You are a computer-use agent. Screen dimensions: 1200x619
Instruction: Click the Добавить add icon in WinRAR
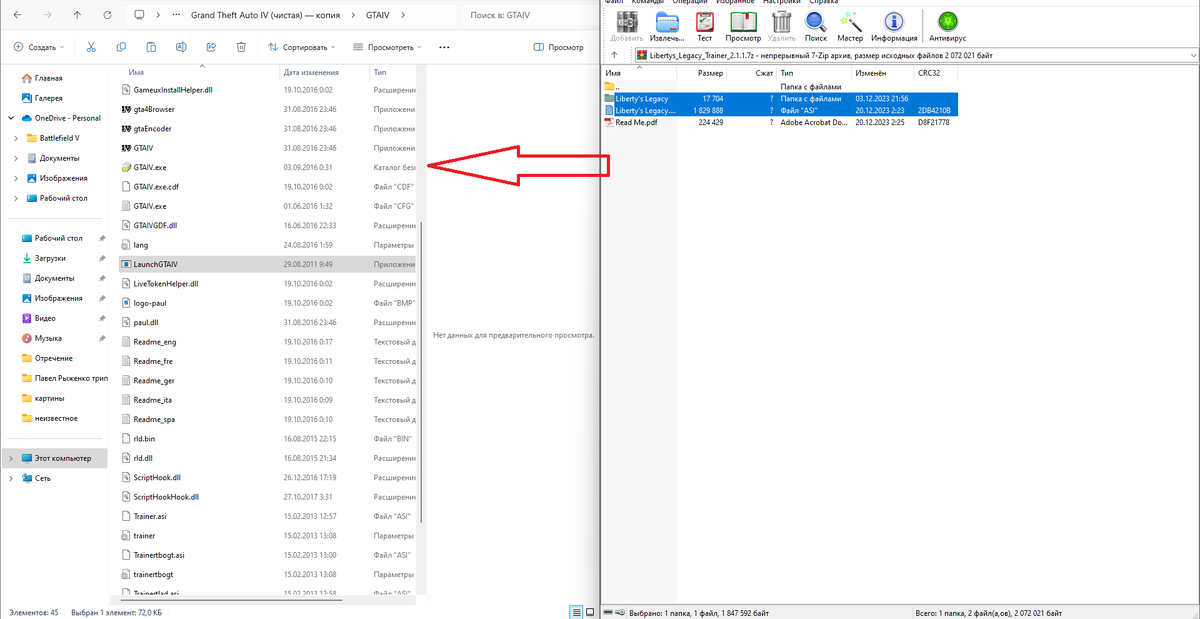[627, 25]
